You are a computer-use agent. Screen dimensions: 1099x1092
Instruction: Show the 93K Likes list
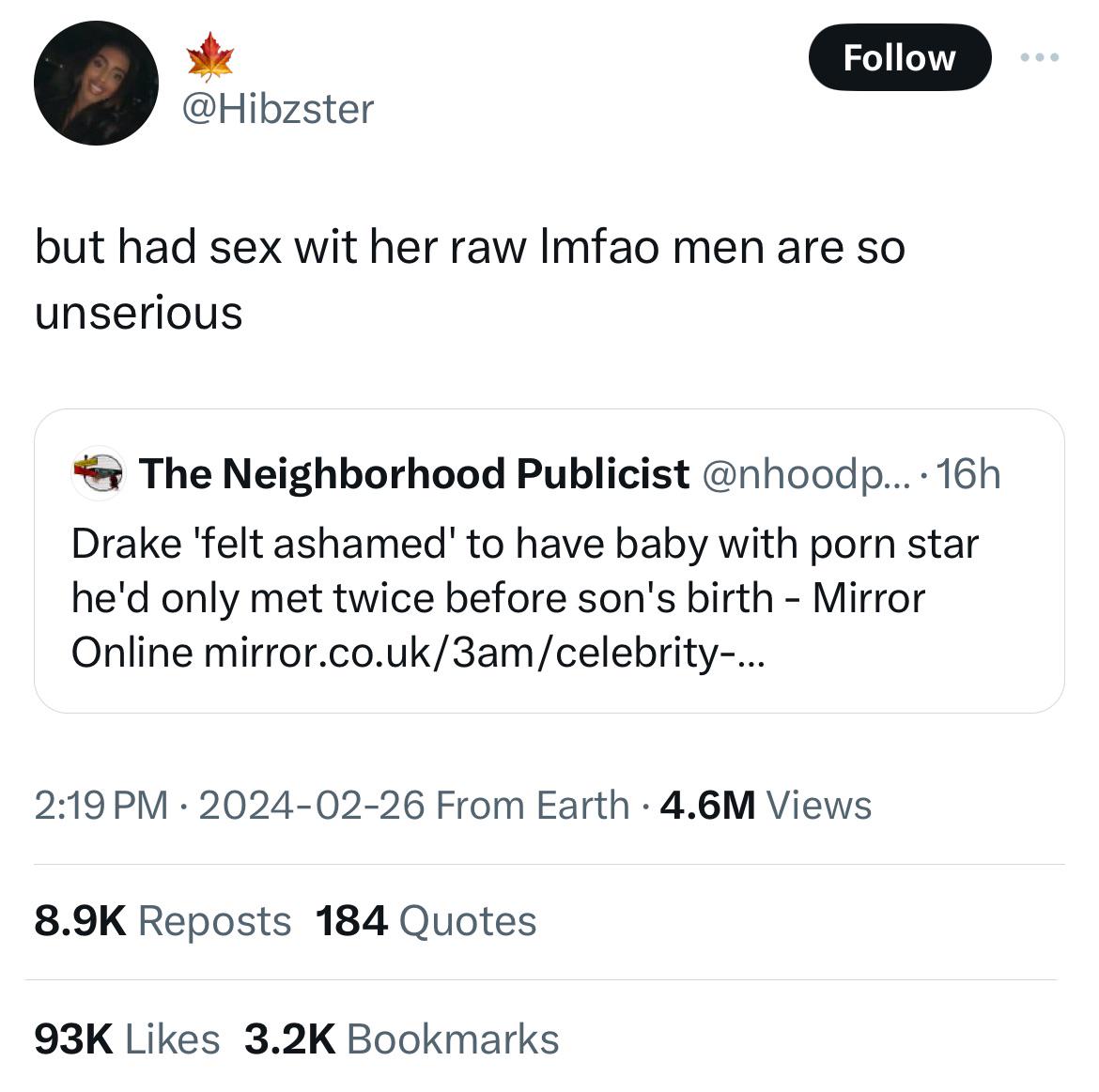(127, 1038)
